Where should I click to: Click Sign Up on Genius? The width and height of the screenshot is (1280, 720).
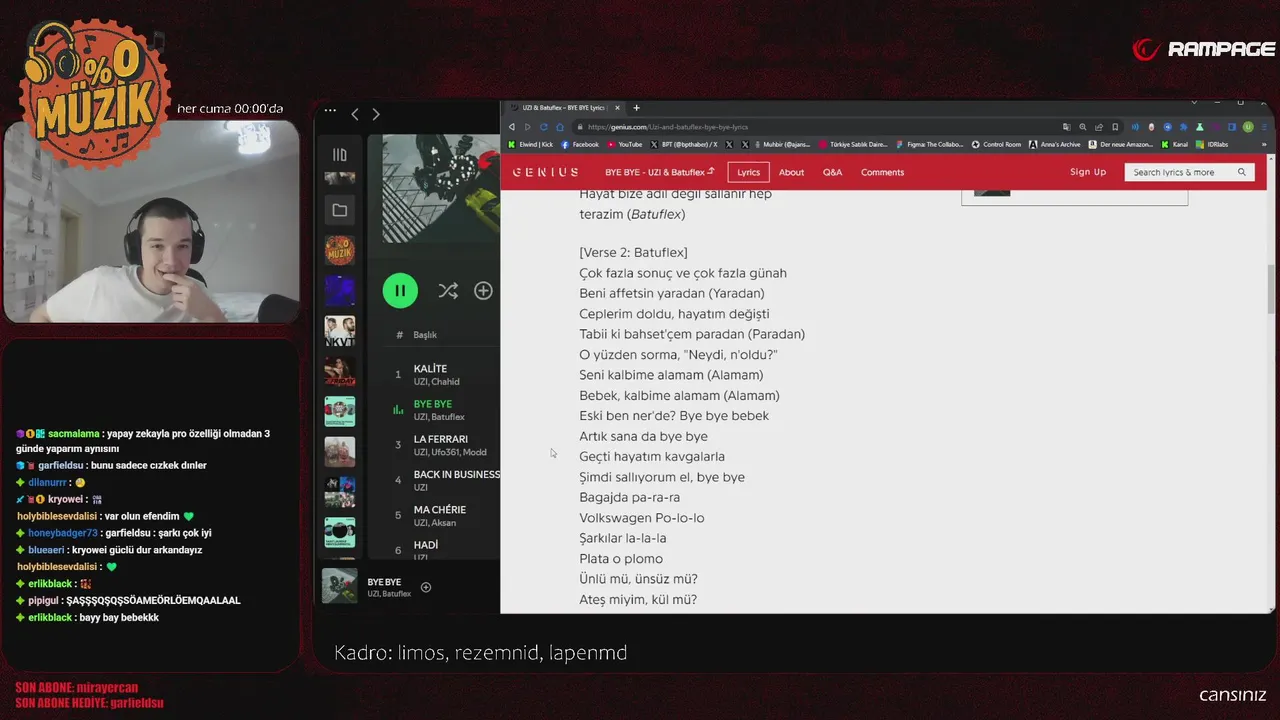point(1088,172)
